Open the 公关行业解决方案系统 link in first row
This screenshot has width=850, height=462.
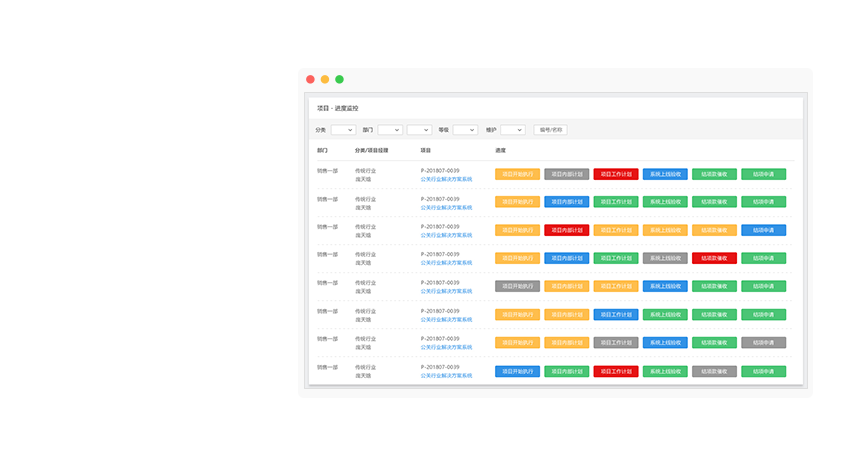(x=446, y=179)
